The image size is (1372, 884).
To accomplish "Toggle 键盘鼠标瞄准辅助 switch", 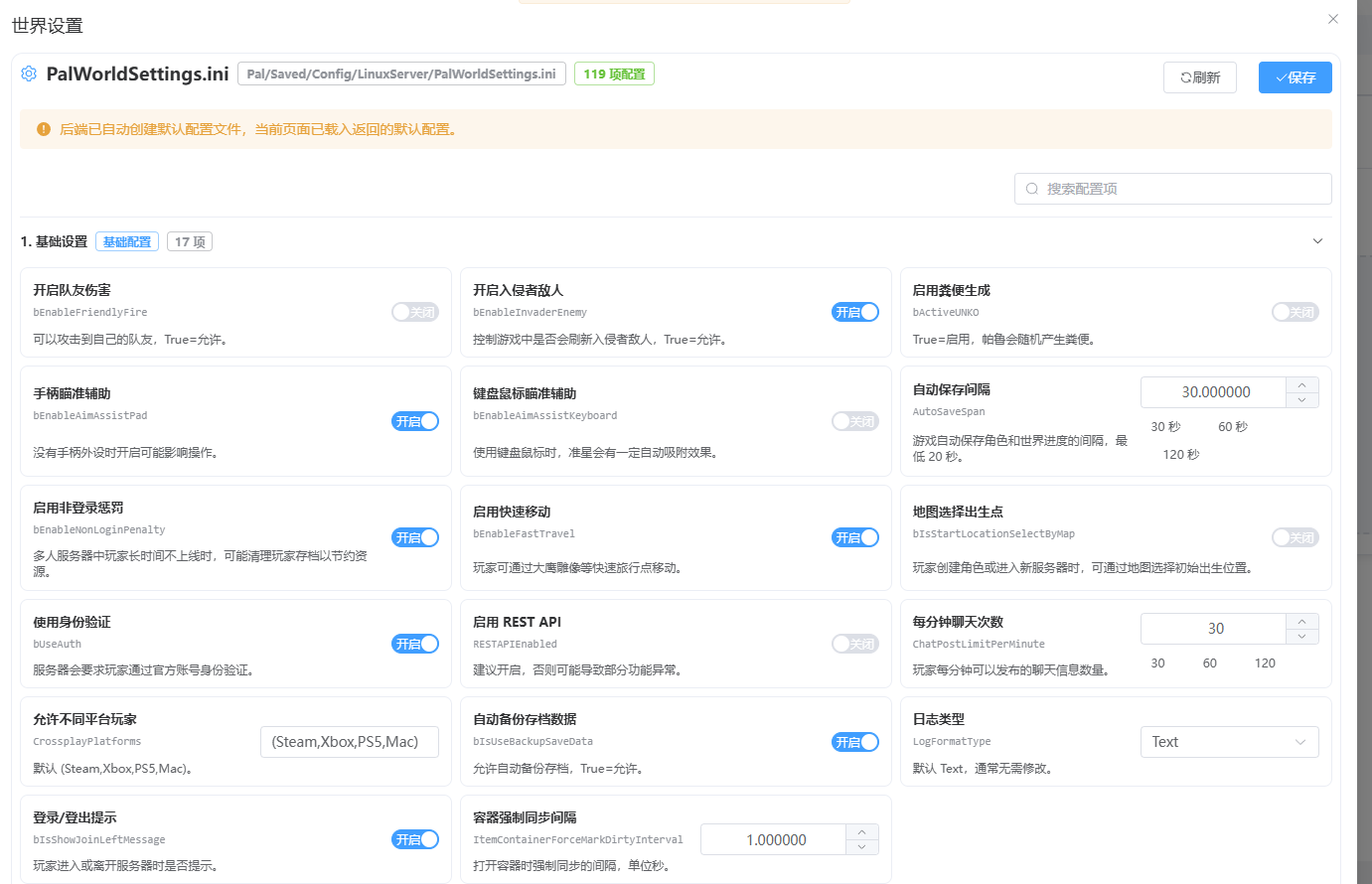I will pos(855,421).
